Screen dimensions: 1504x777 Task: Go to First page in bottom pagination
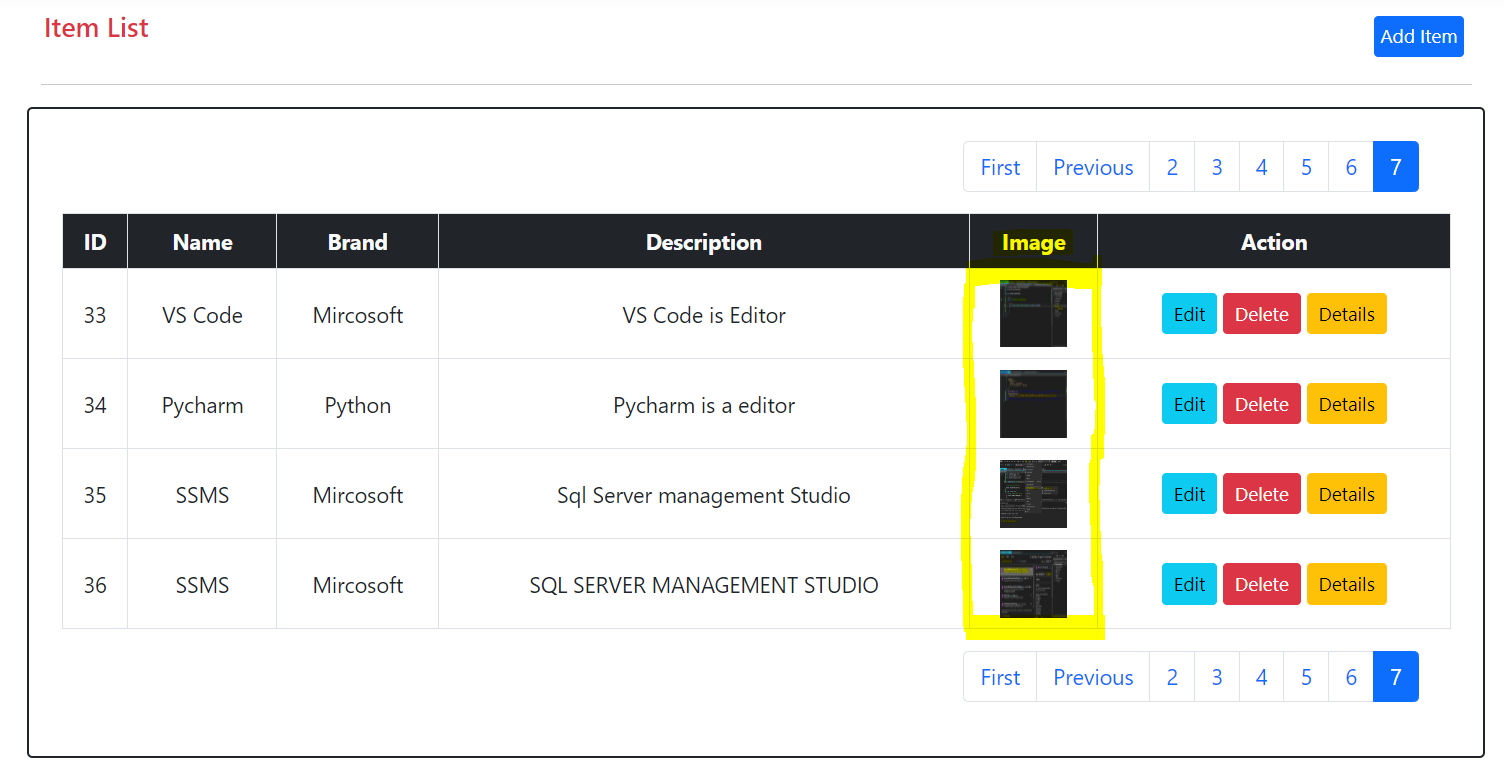point(1000,677)
